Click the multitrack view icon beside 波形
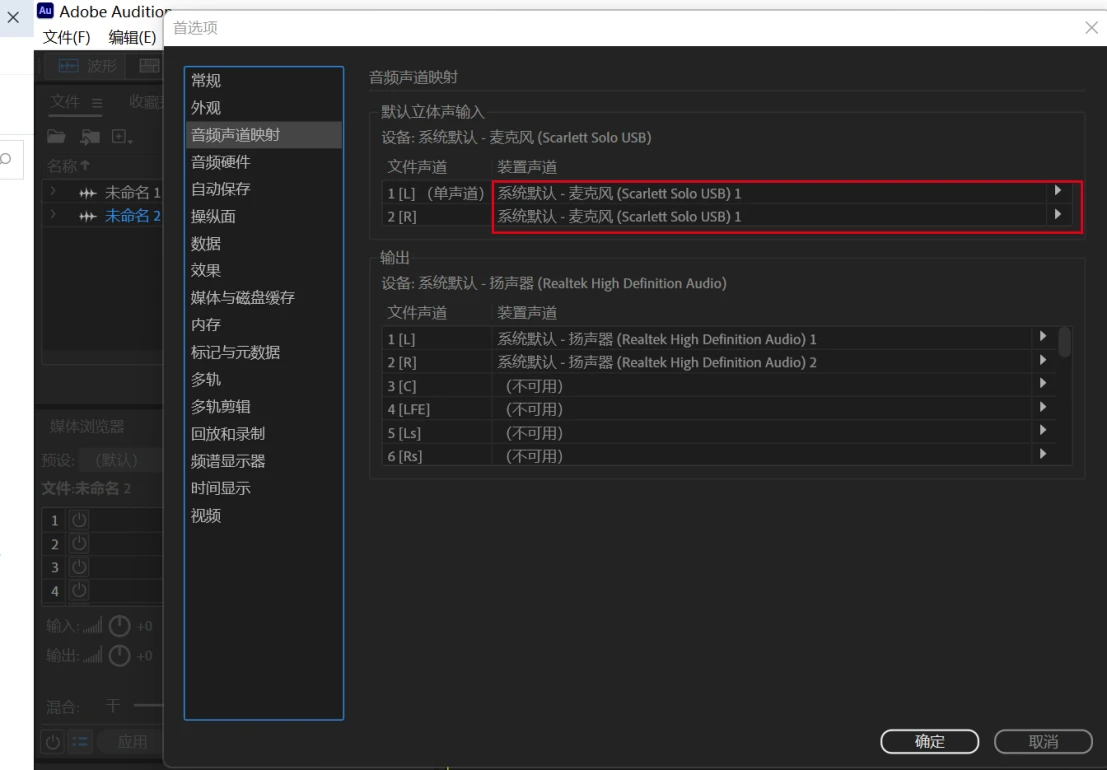 149,66
